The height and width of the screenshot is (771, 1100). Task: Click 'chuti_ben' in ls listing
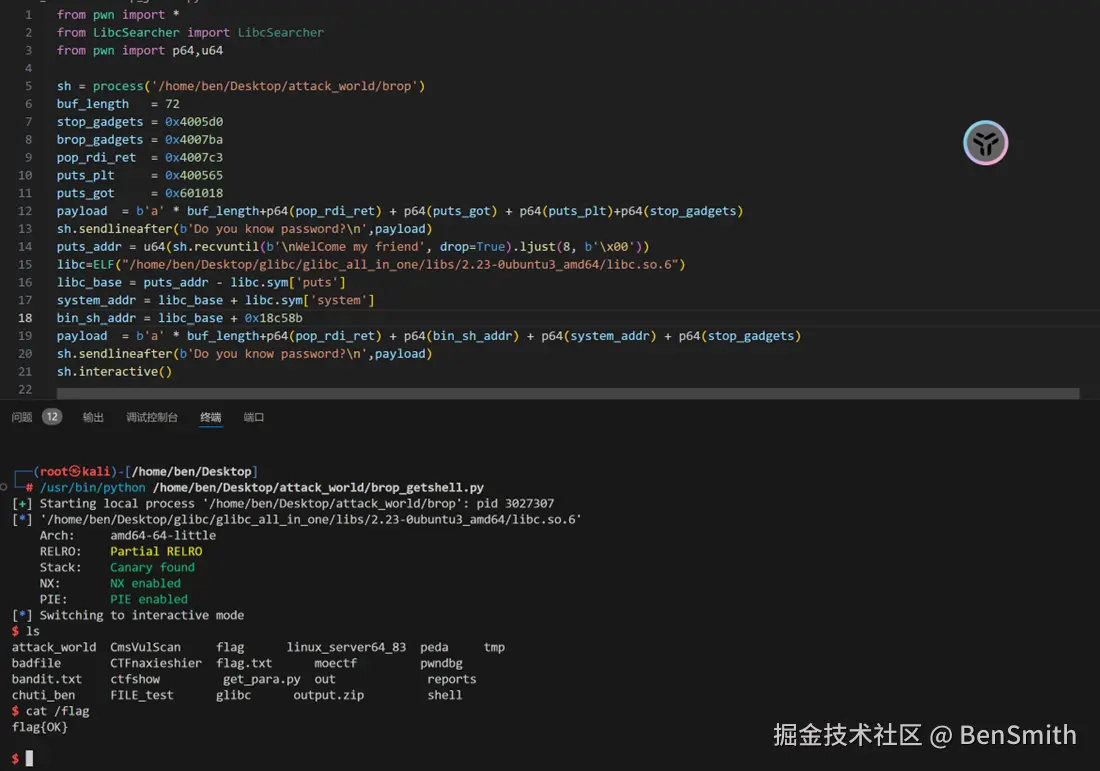pos(43,695)
